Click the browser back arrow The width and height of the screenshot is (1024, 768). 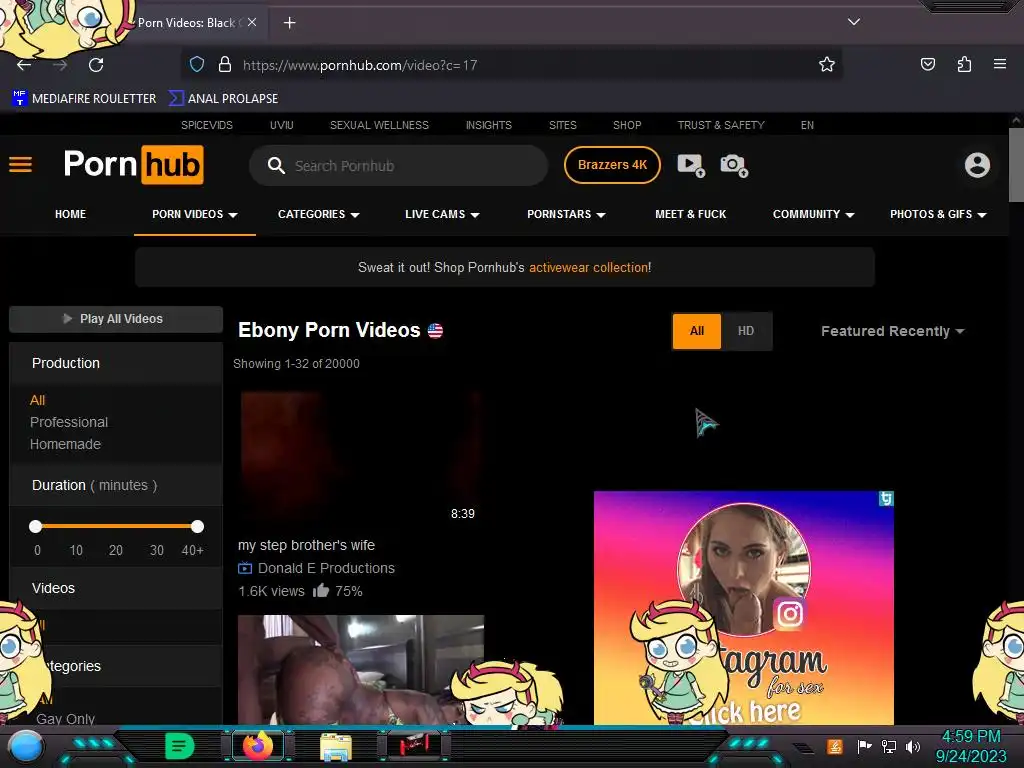[24, 65]
